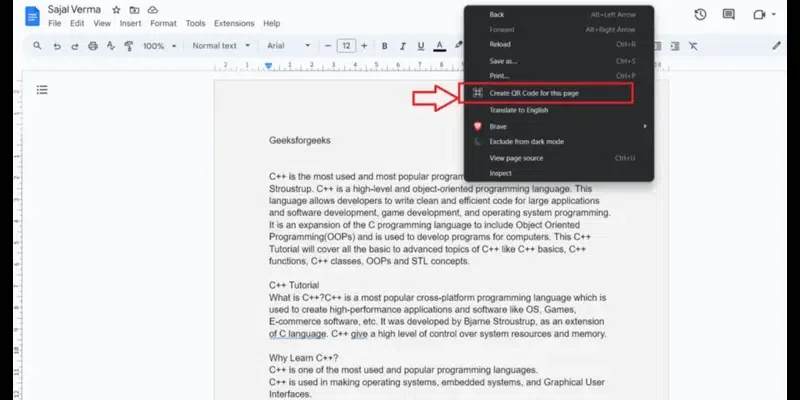Select Exclude from dark mode
The image size is (800, 400).
click(x=559, y=142)
